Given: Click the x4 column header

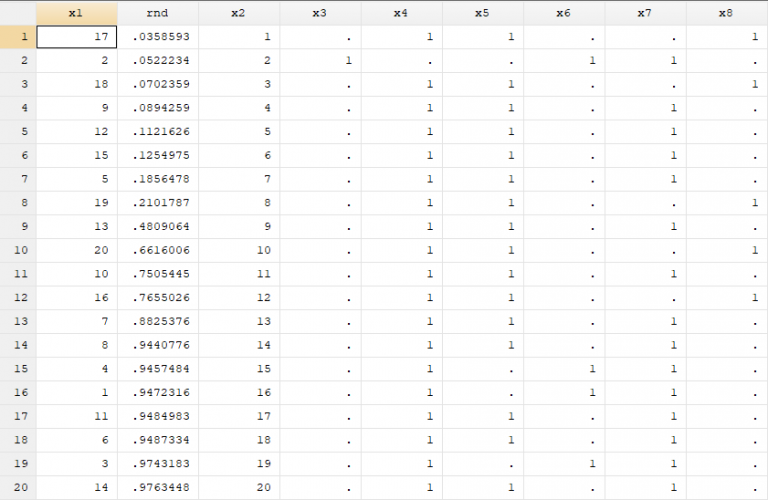Looking at the screenshot, I should pos(400,13).
